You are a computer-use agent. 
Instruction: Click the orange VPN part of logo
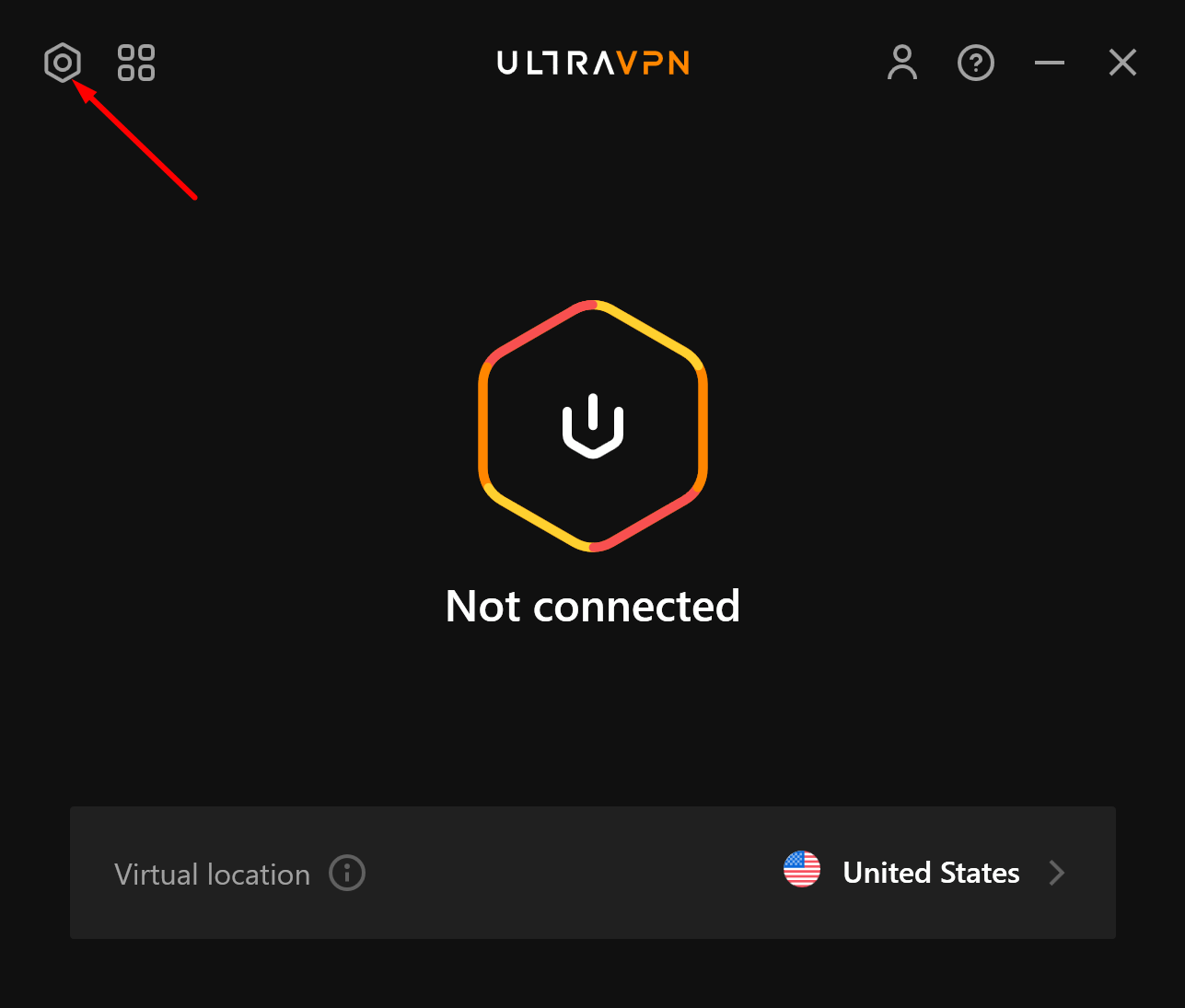coord(654,63)
